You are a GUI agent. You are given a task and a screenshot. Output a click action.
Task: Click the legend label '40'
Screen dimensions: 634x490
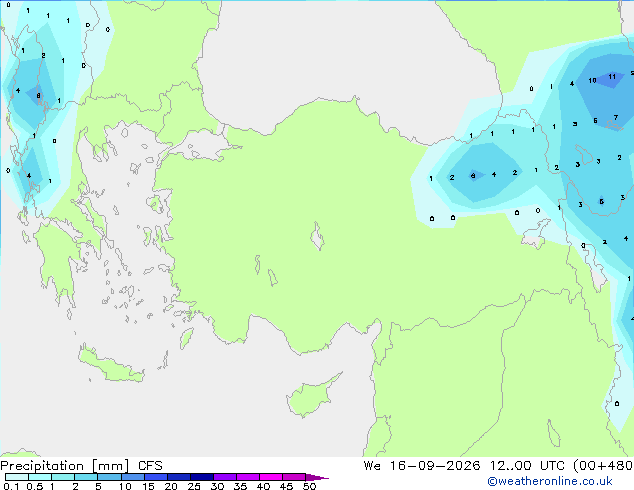(x=263, y=486)
